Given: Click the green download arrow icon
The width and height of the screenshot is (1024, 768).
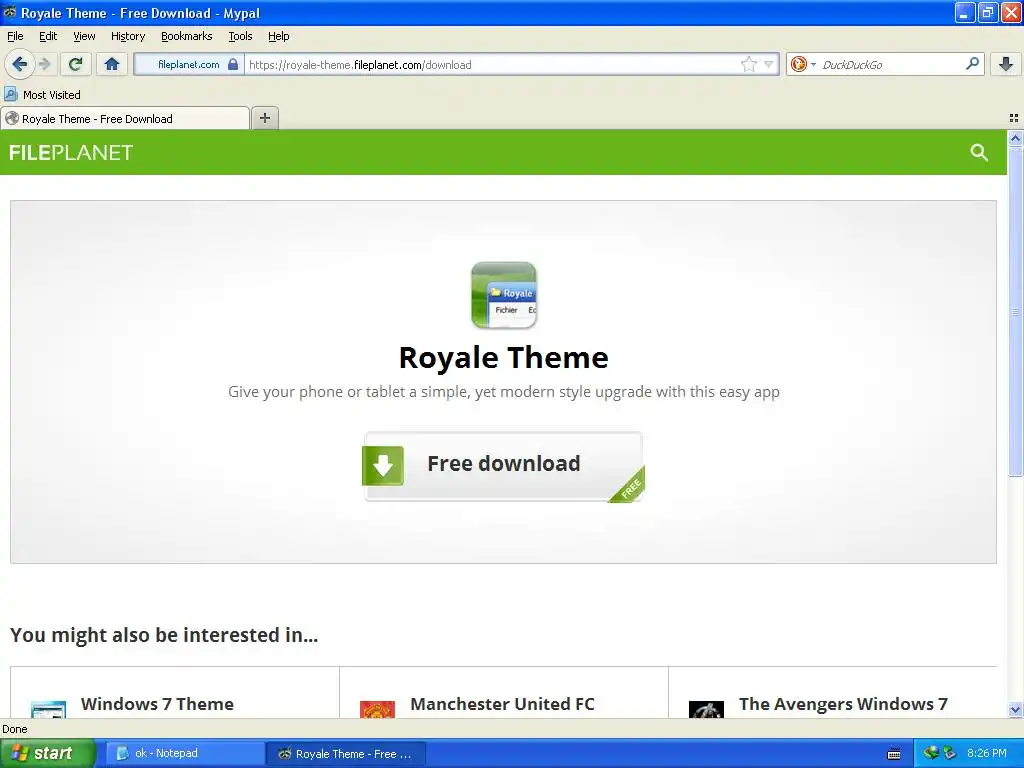Looking at the screenshot, I should 383,465.
